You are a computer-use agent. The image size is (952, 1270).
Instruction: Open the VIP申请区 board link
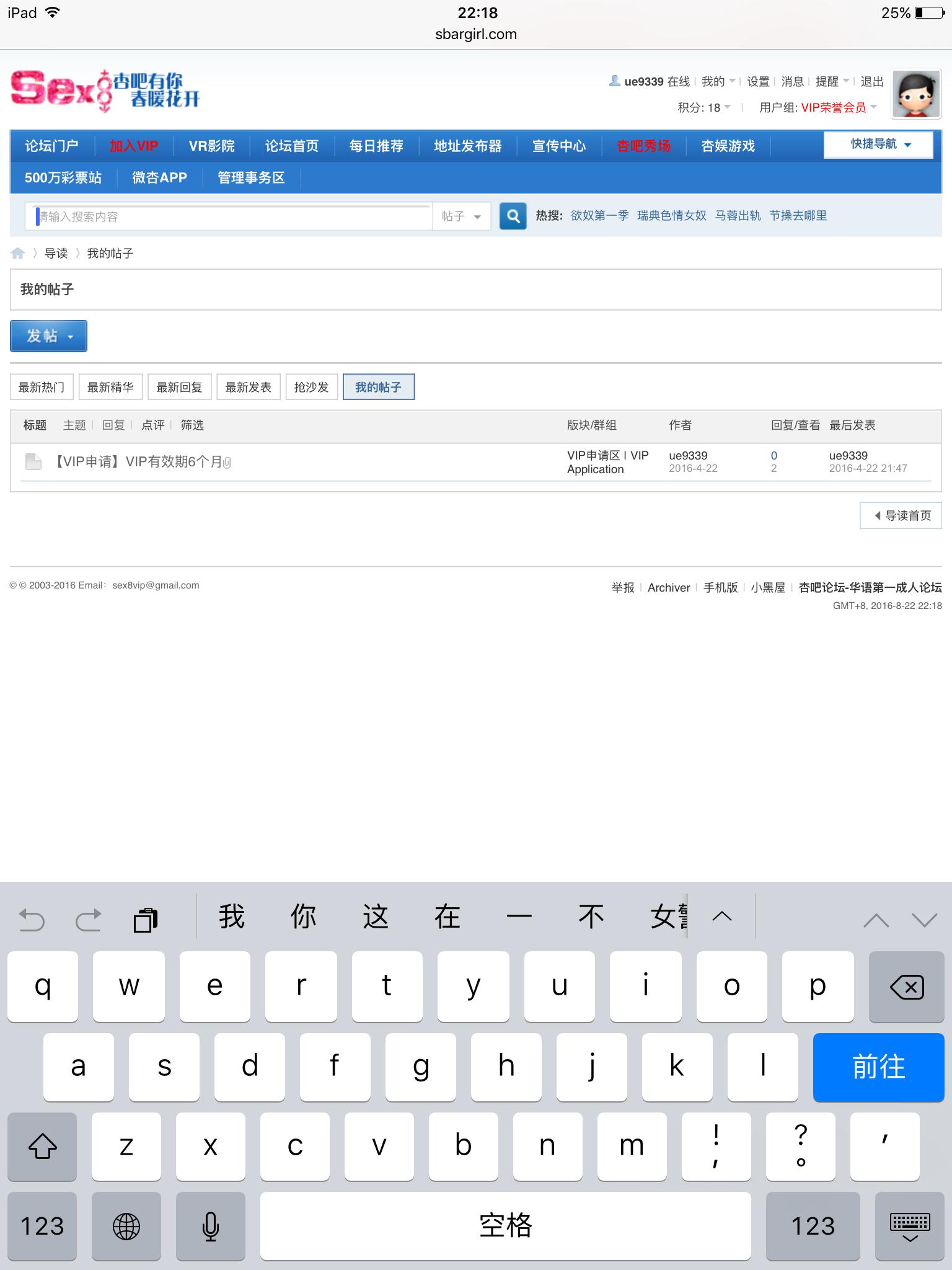tap(608, 462)
